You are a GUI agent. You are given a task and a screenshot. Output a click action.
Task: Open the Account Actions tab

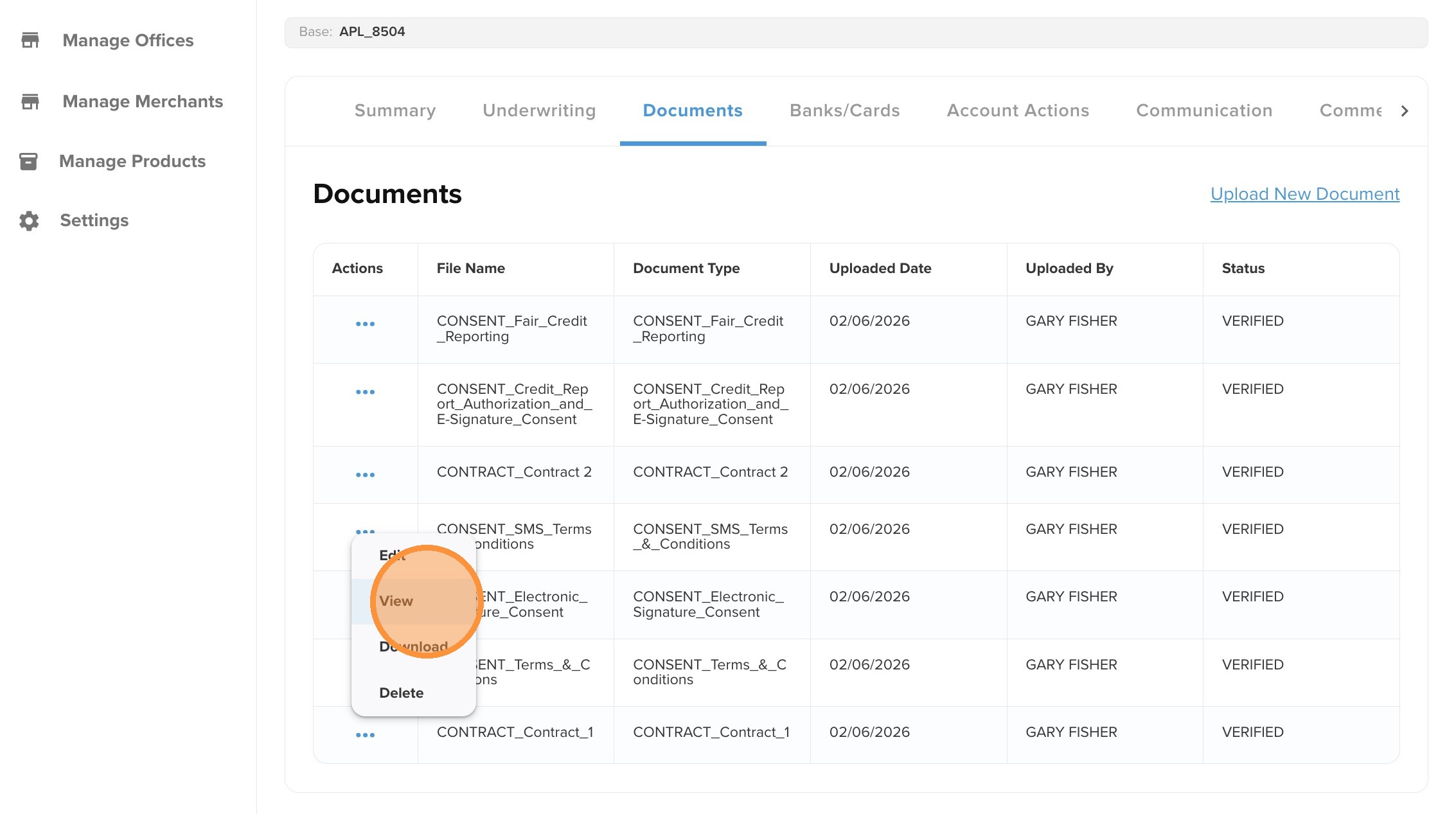point(1018,111)
